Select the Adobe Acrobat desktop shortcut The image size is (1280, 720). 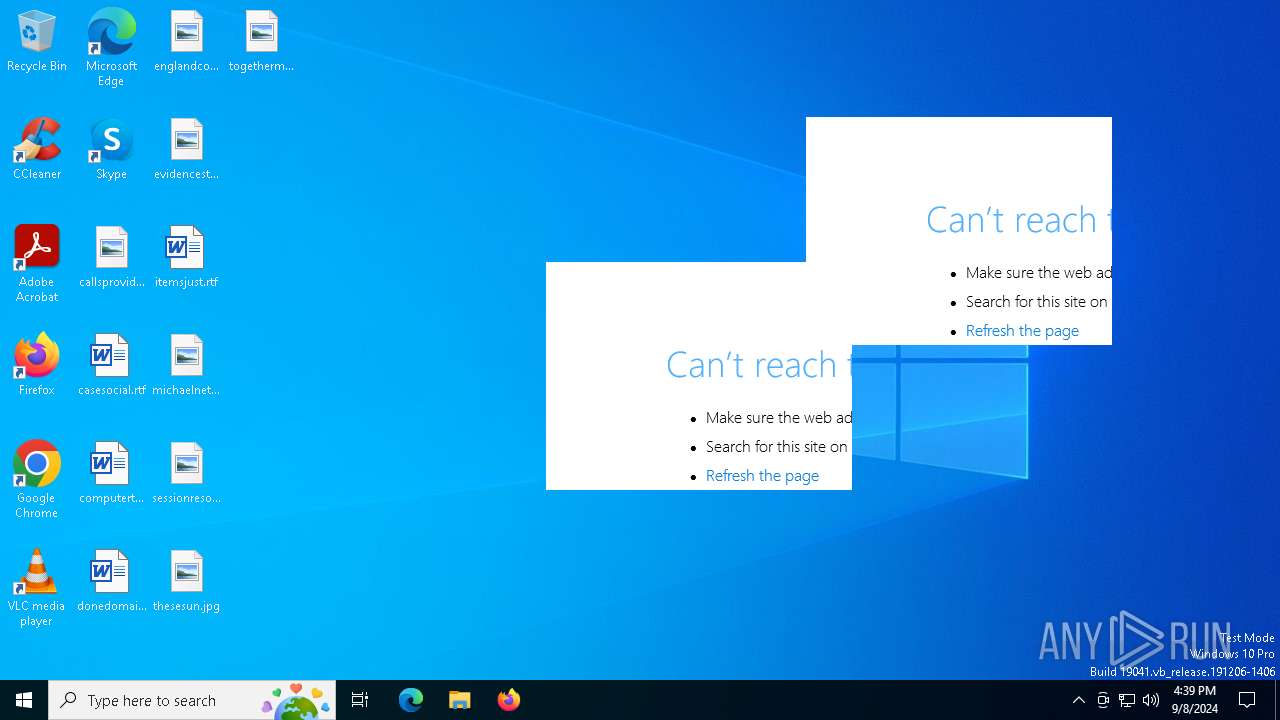(x=37, y=264)
